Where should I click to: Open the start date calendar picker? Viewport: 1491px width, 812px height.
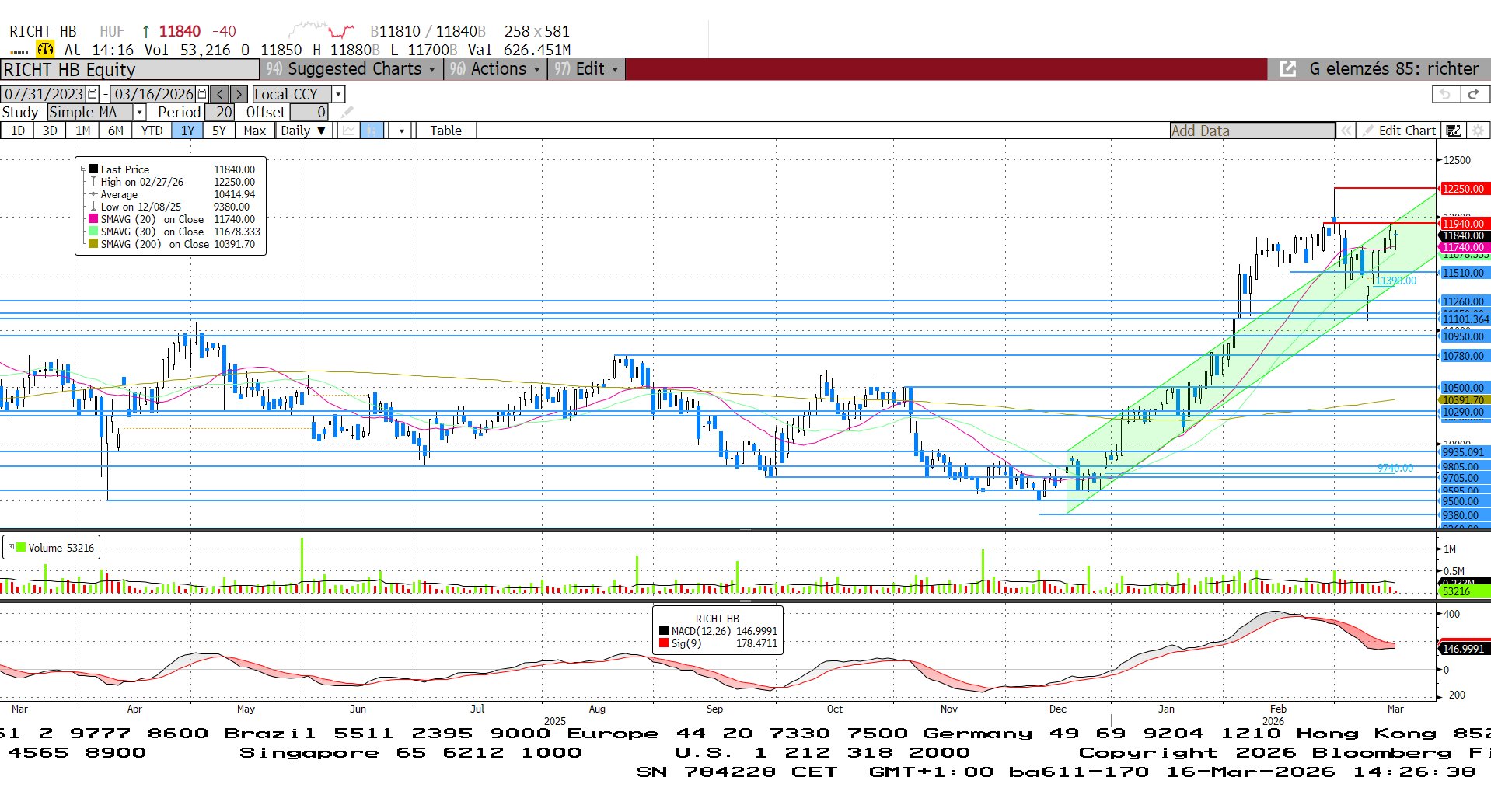click(x=93, y=94)
